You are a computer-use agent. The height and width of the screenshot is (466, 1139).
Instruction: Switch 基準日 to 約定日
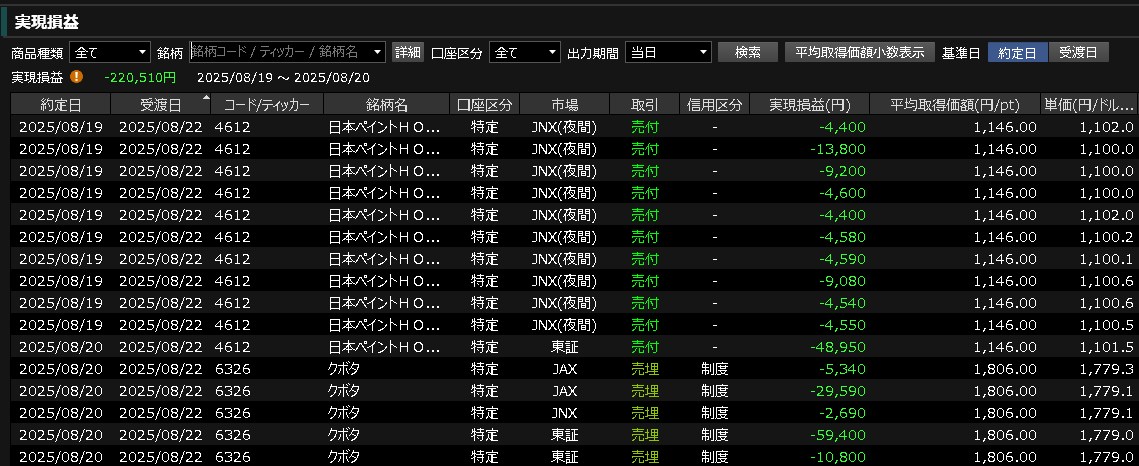(x=1017, y=52)
